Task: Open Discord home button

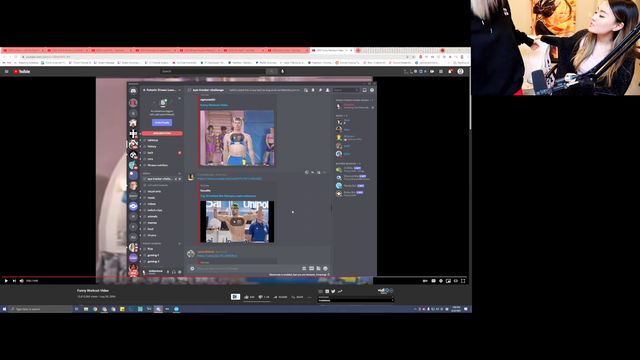Action: point(133,91)
